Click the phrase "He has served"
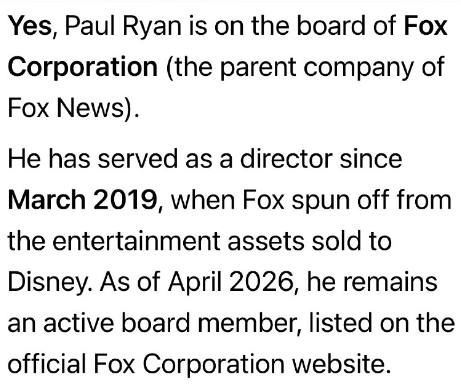 pos(93,159)
